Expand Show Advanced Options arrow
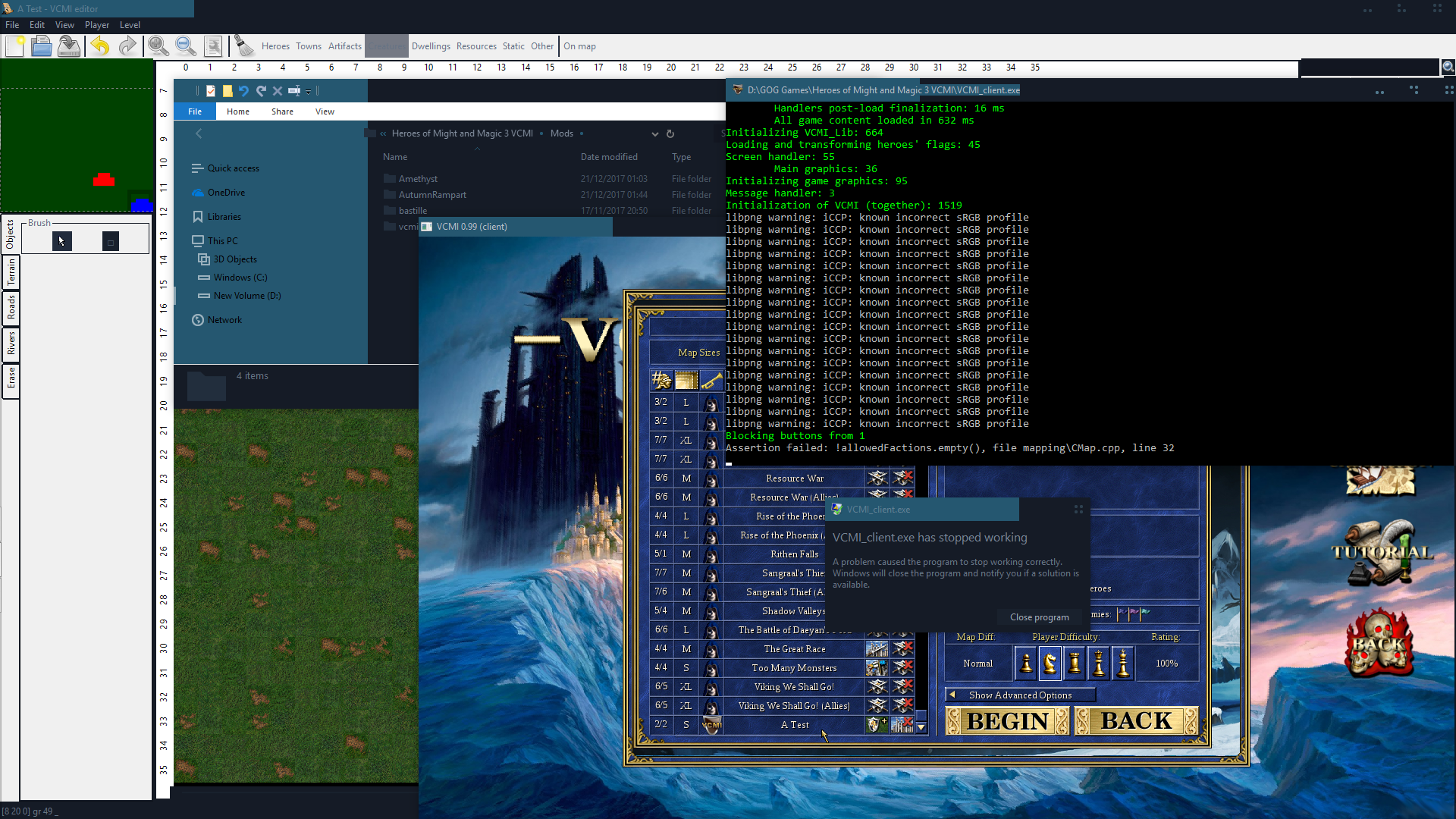Screen dimensions: 1456x819 pos(952,695)
